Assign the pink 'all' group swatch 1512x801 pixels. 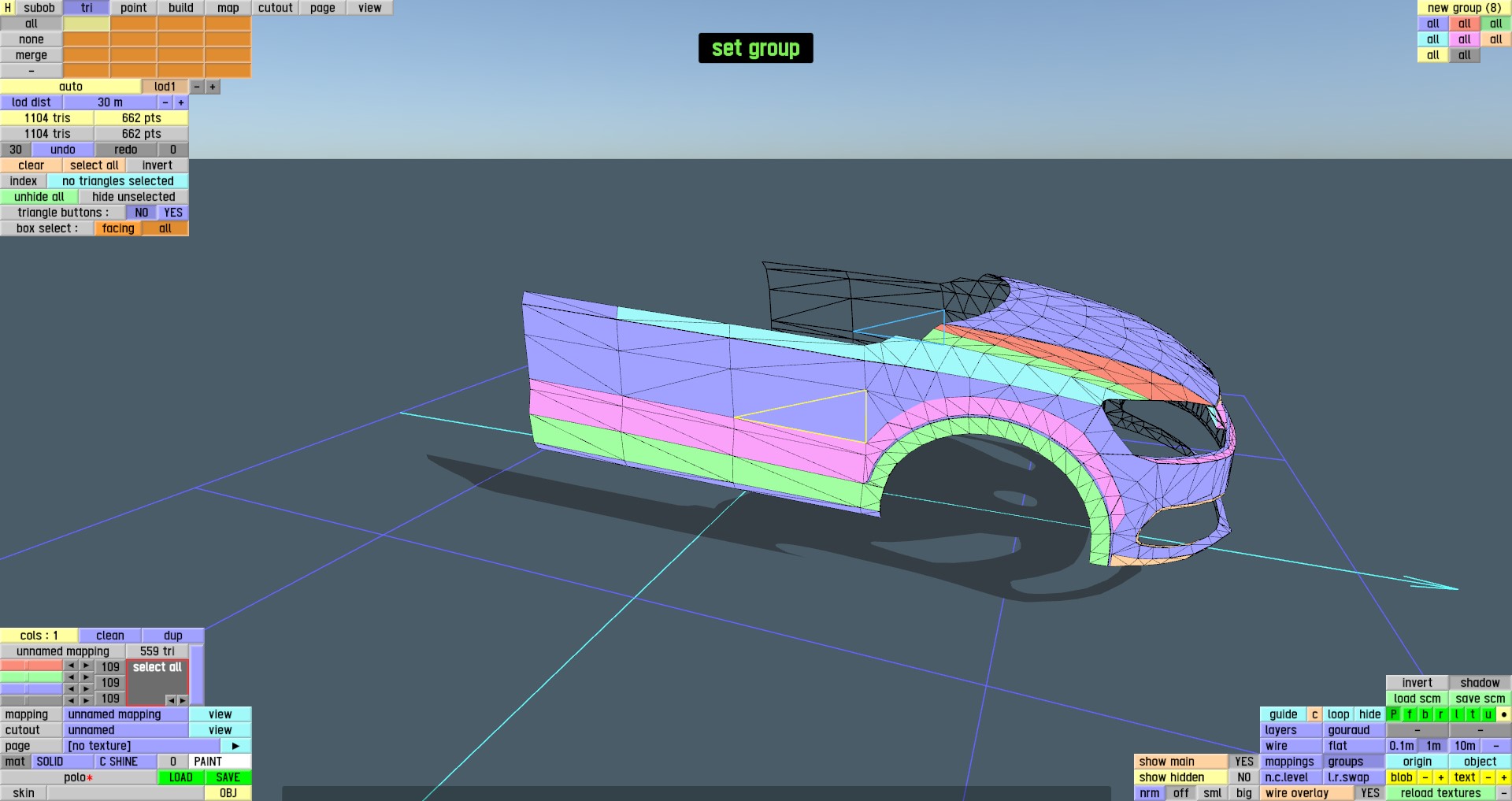1465,39
